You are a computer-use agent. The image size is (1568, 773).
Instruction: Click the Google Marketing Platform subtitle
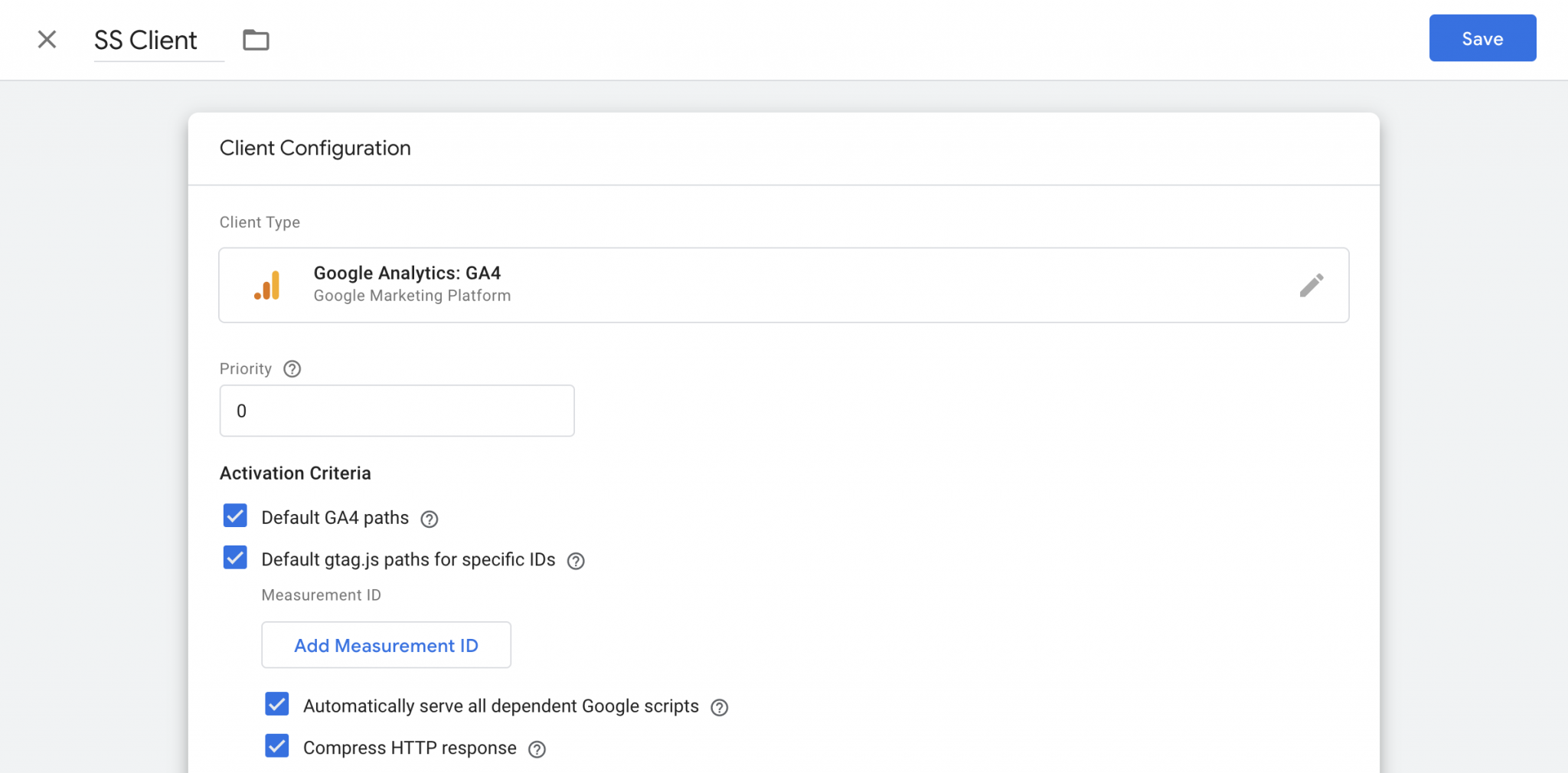point(412,296)
